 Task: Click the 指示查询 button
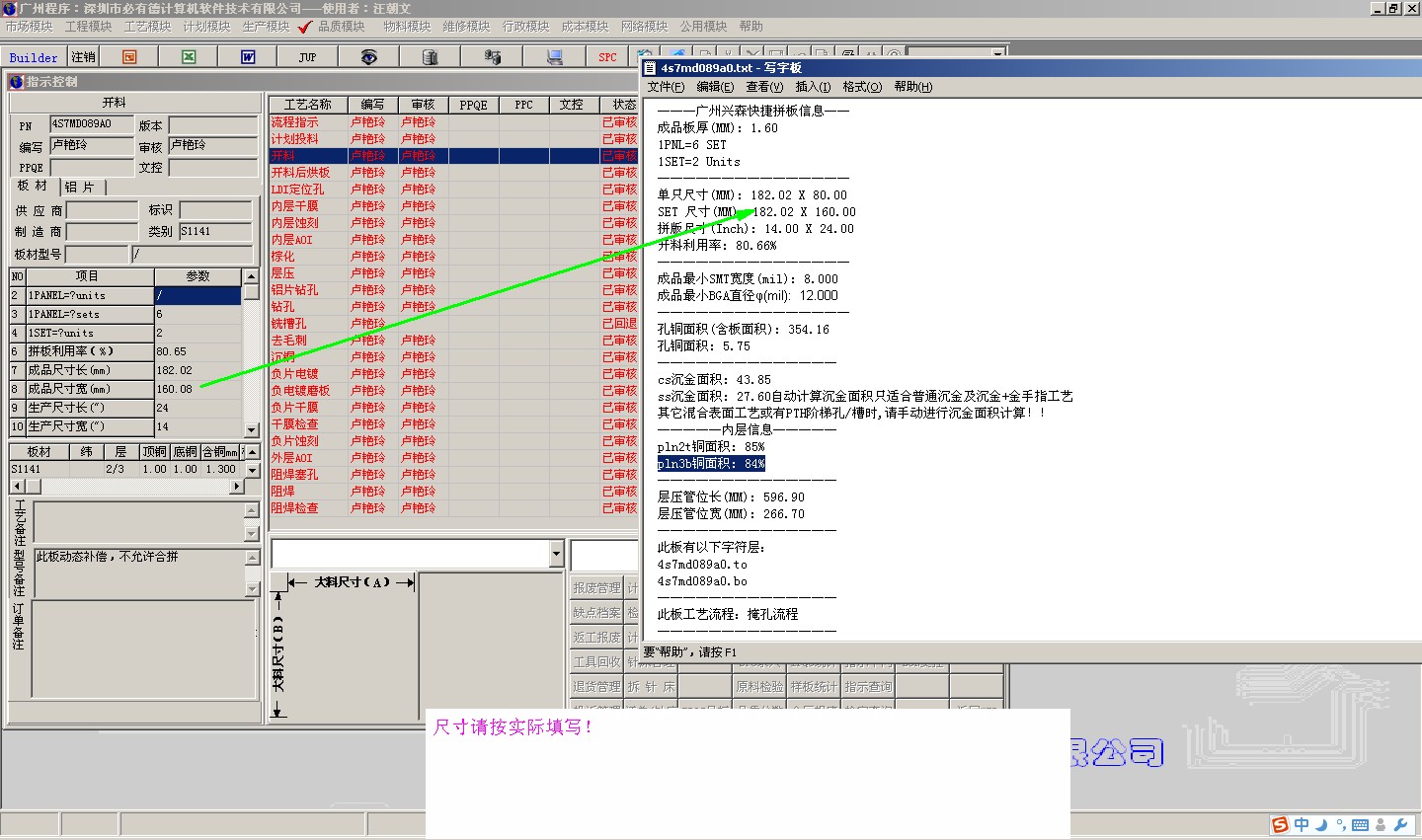click(x=868, y=687)
